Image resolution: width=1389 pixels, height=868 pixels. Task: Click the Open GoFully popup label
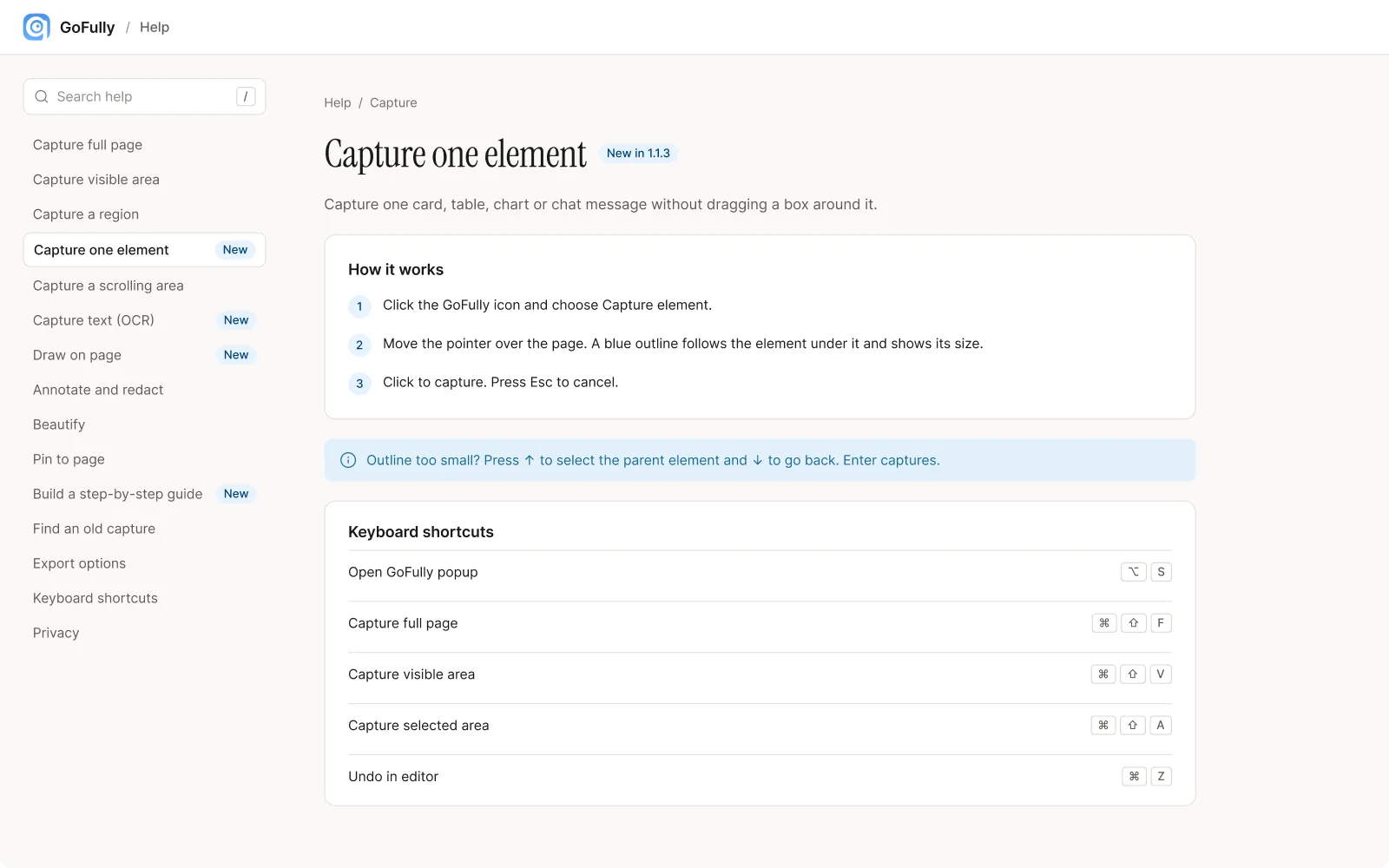(x=413, y=572)
